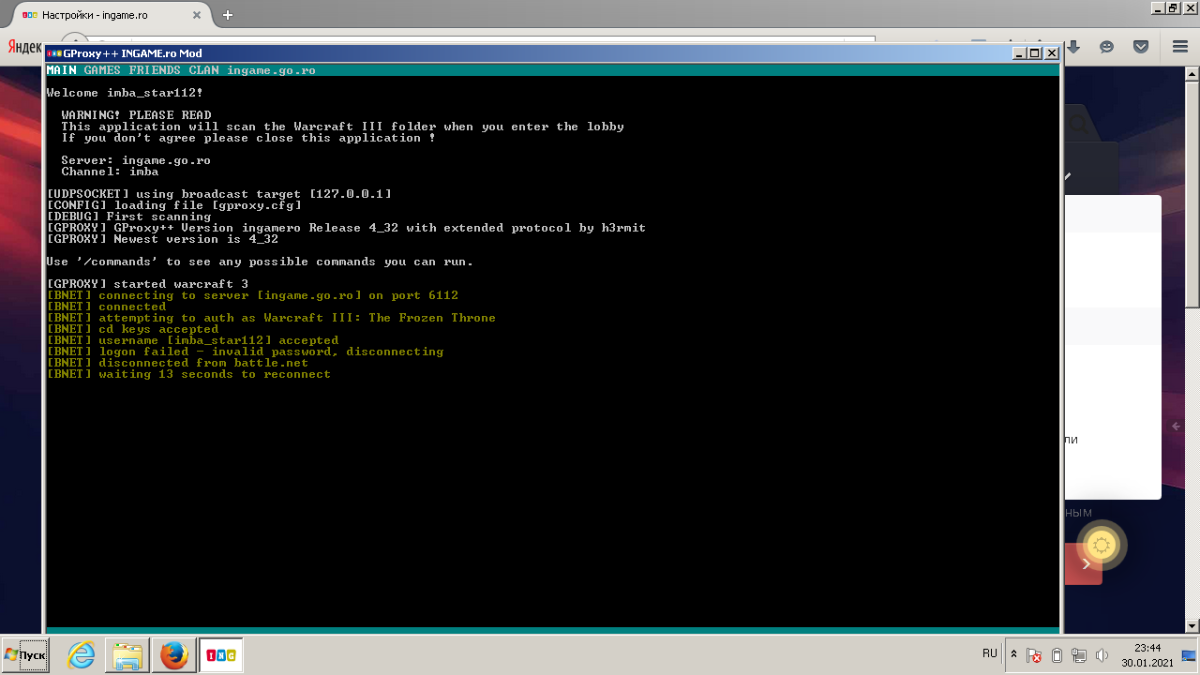Open the chat smiley icon in toolbar
The width and height of the screenshot is (1200, 675).
1107,47
